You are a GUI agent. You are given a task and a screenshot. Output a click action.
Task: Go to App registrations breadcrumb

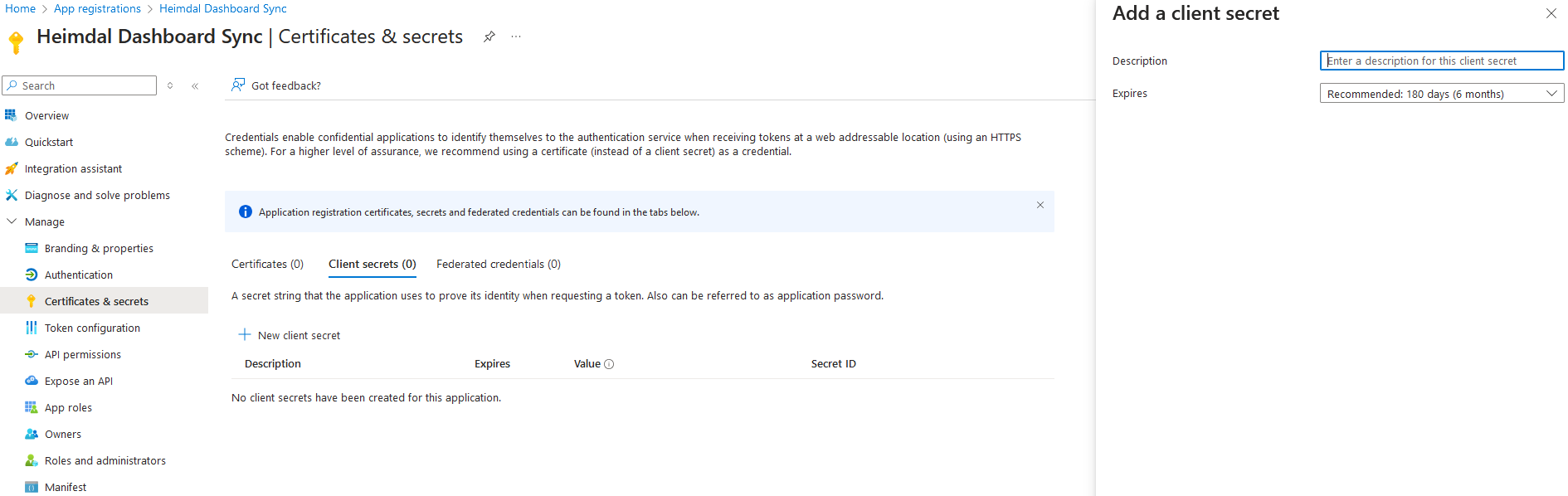[x=97, y=8]
